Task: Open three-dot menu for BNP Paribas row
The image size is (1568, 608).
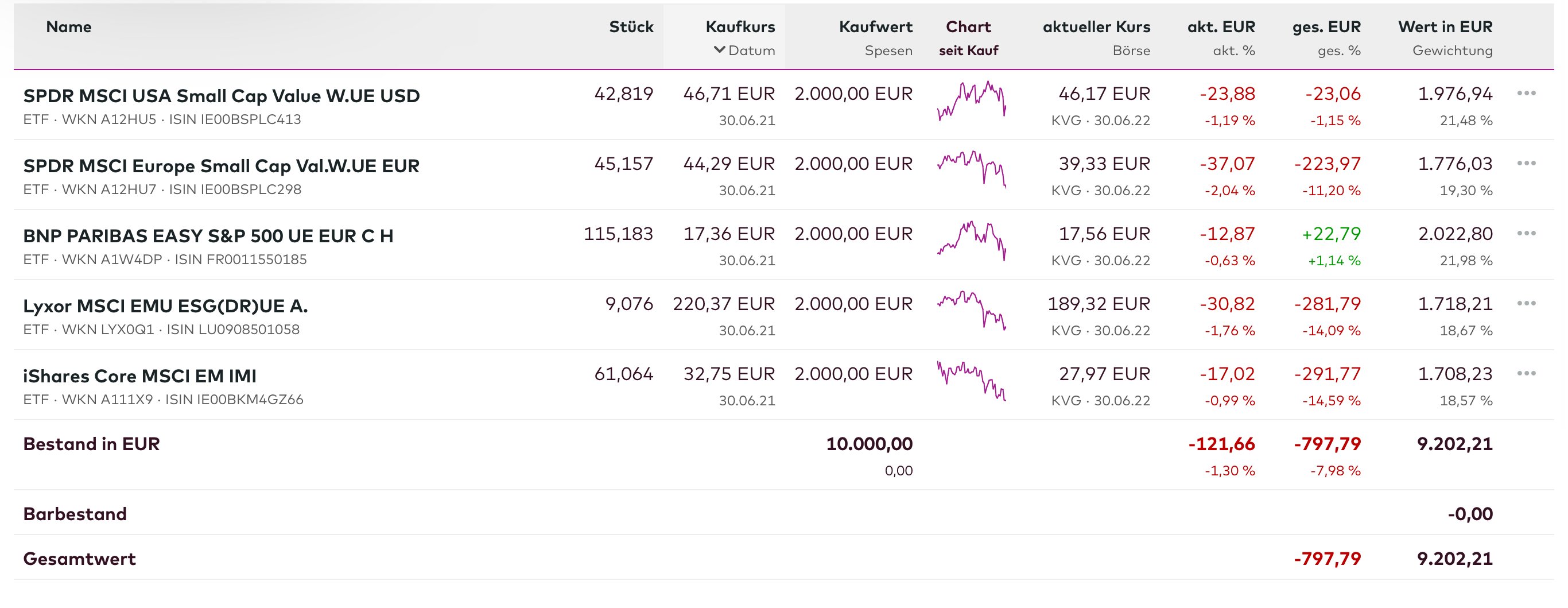Action: coord(1526,234)
